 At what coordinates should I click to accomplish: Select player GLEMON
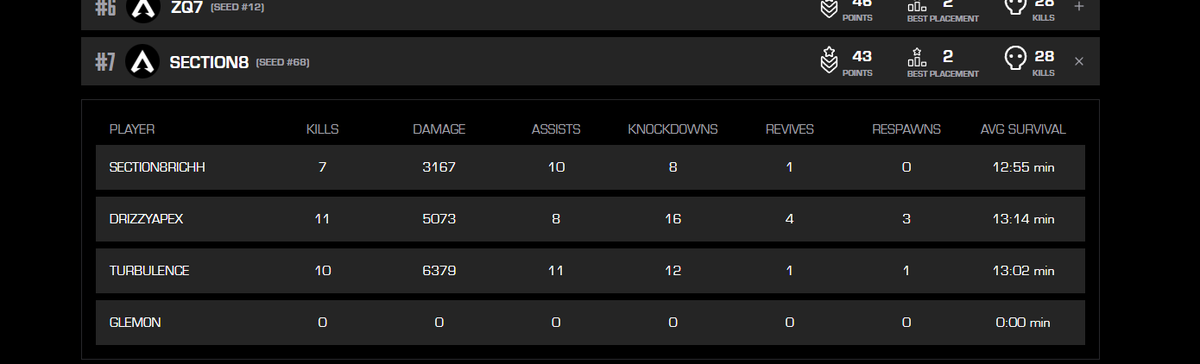(x=135, y=323)
